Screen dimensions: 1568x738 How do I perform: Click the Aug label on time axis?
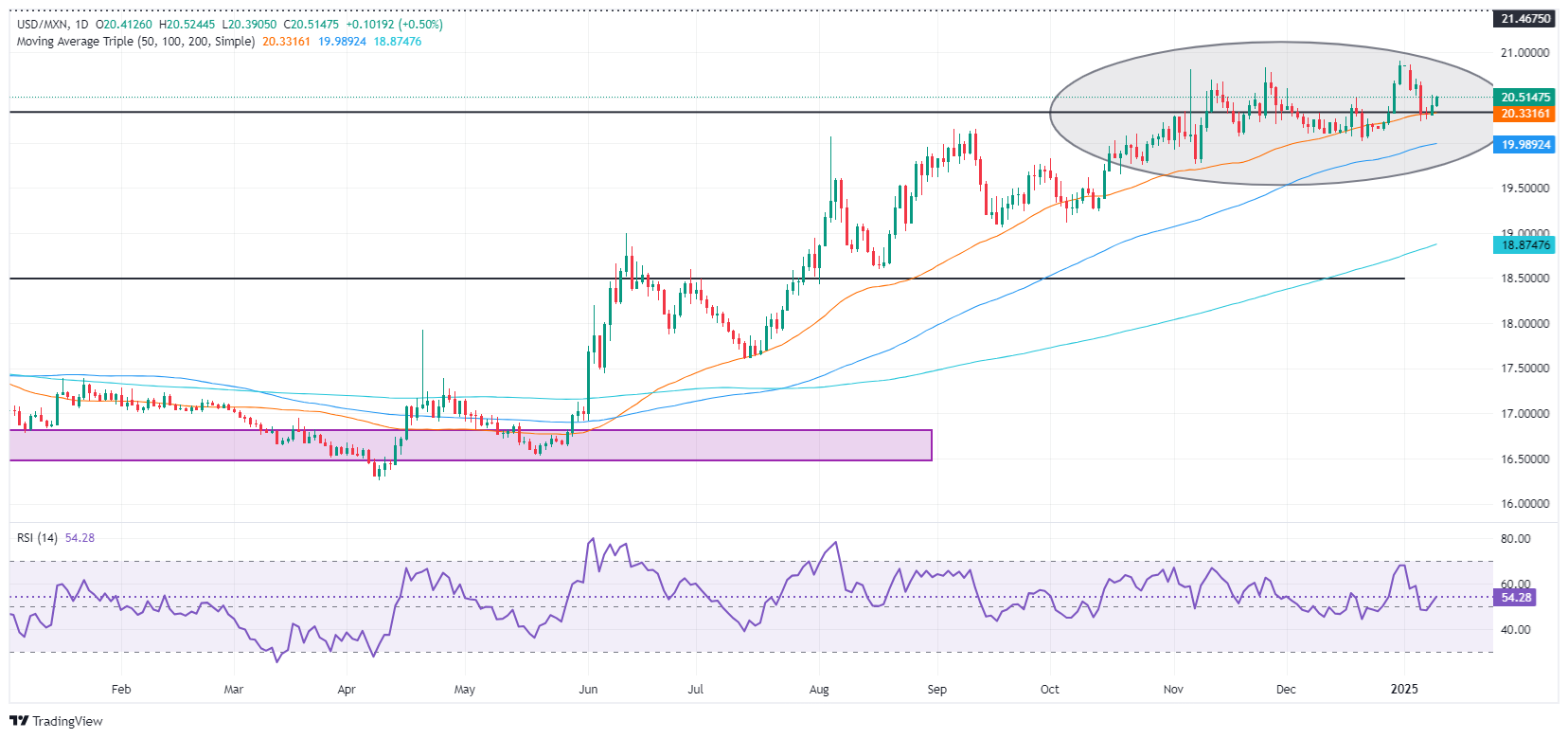[819, 690]
